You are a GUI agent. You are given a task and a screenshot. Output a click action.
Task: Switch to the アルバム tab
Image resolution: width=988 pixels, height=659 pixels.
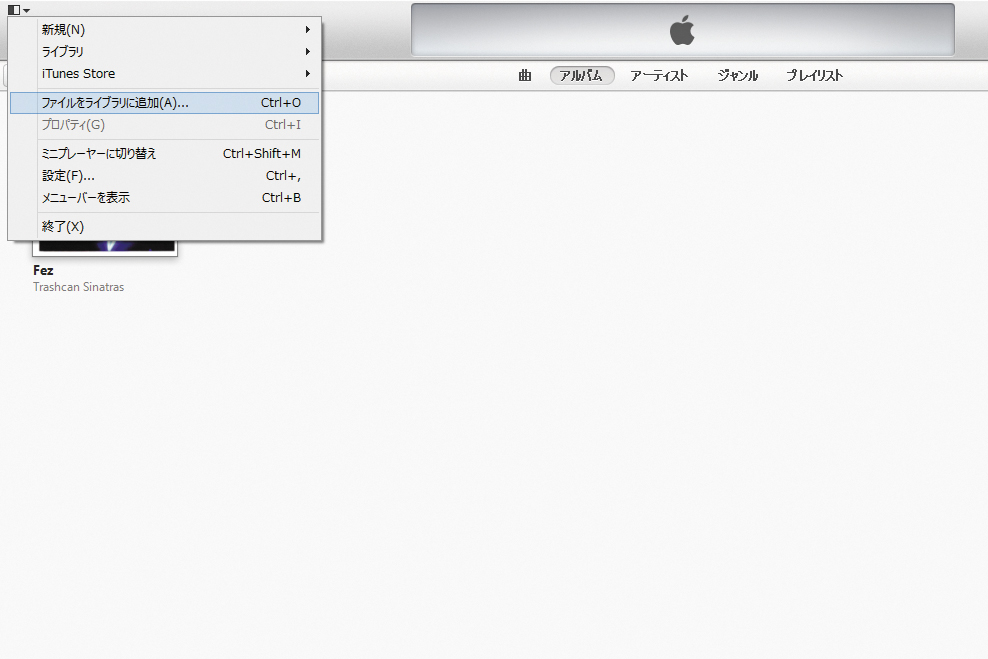(x=582, y=76)
